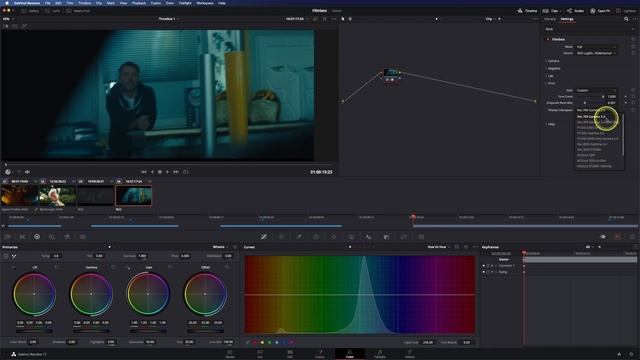
Task: Open the Source dropdown in Filmbox settings
Action: pos(596,53)
